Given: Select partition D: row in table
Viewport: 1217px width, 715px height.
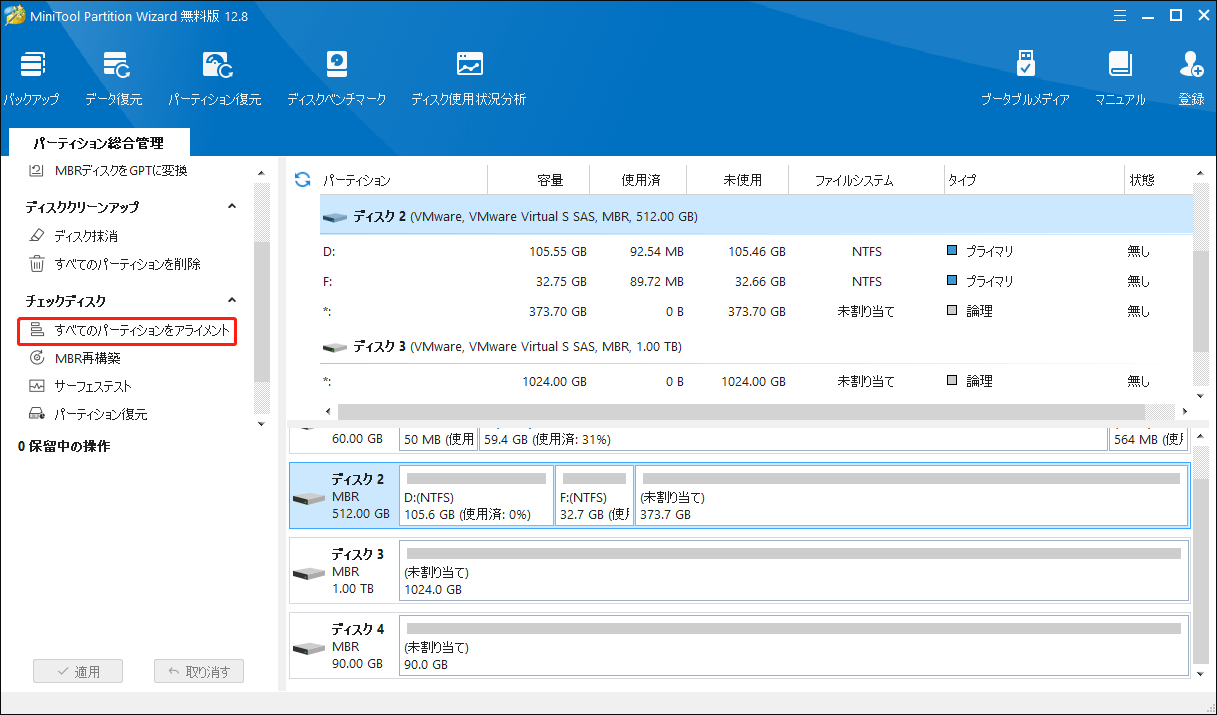Looking at the screenshot, I should point(755,251).
